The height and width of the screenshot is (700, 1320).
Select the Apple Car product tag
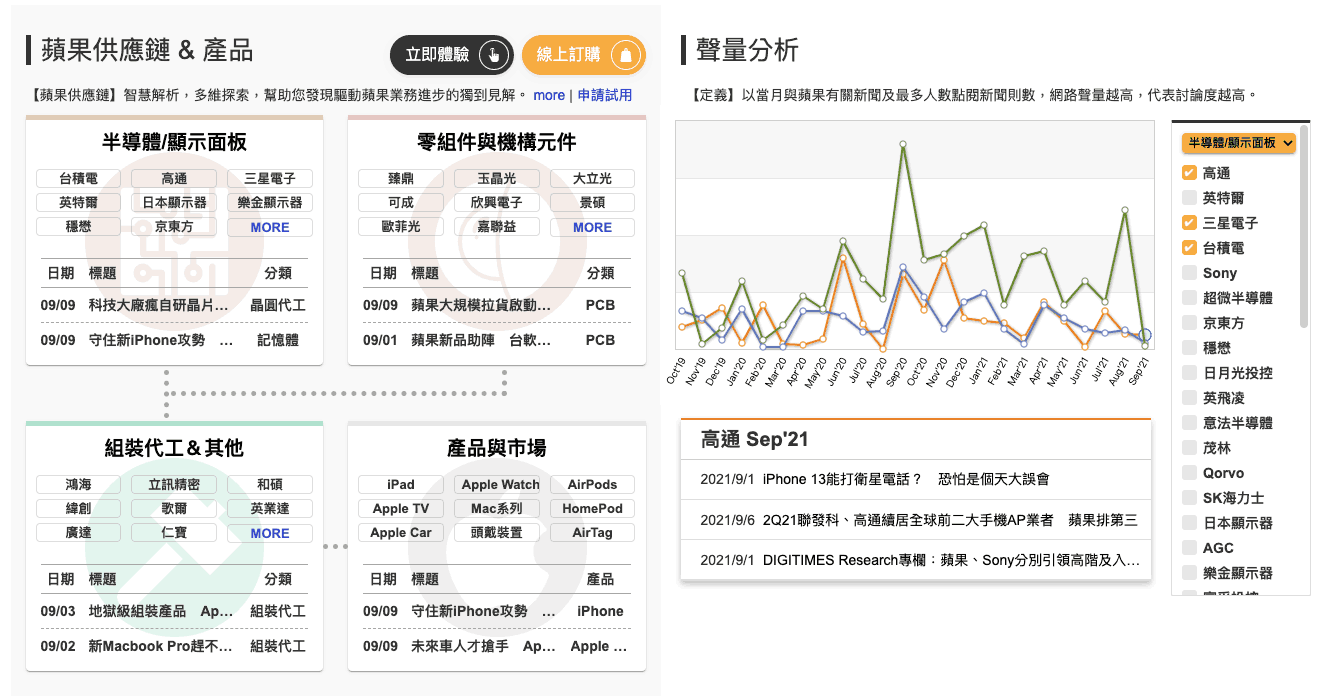point(400,533)
